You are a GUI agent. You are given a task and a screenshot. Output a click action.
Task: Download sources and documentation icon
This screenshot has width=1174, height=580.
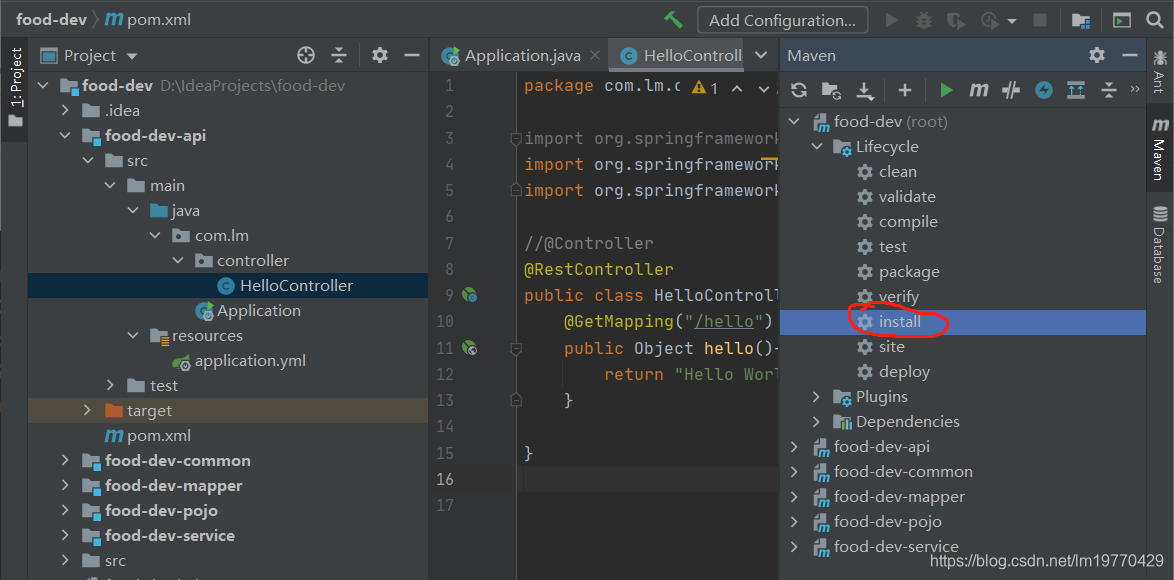(865, 91)
